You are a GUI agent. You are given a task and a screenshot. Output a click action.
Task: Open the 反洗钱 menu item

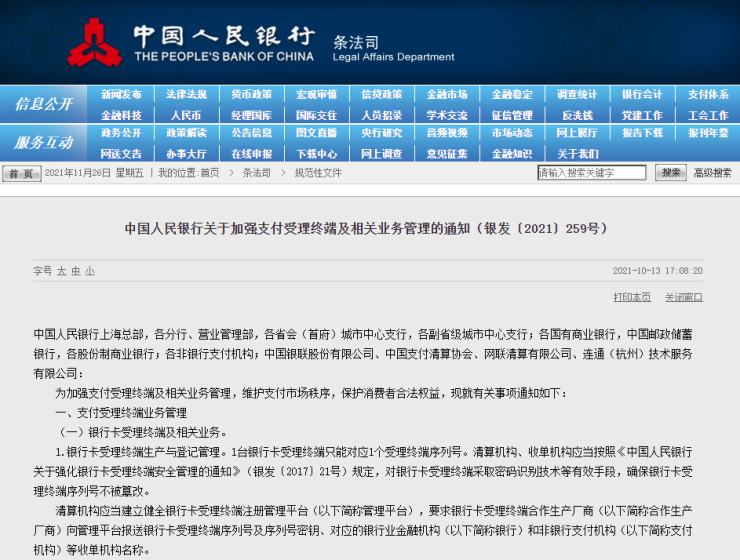pyautogui.click(x=577, y=115)
